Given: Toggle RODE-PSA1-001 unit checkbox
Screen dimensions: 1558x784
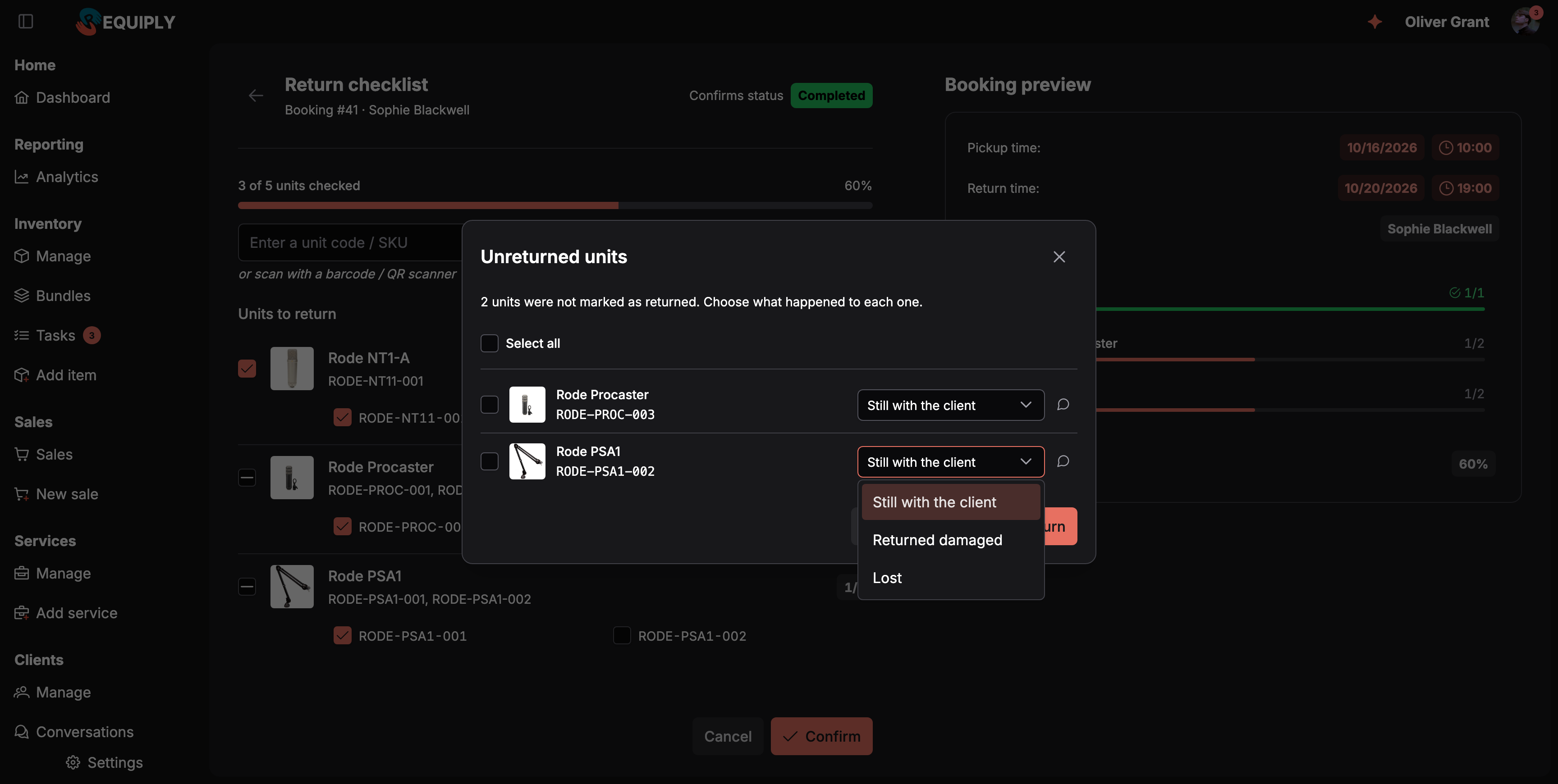Looking at the screenshot, I should 342,635.
